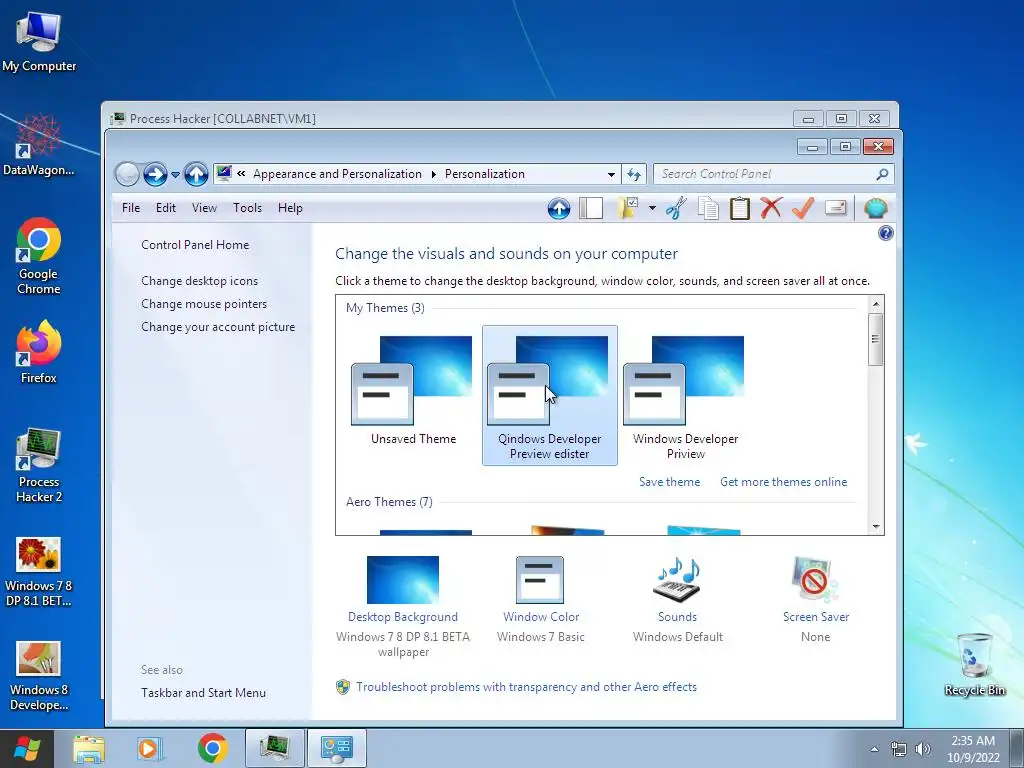The height and width of the screenshot is (768, 1024).
Task: Click the Up navigation button by address bar
Action: click(196, 174)
